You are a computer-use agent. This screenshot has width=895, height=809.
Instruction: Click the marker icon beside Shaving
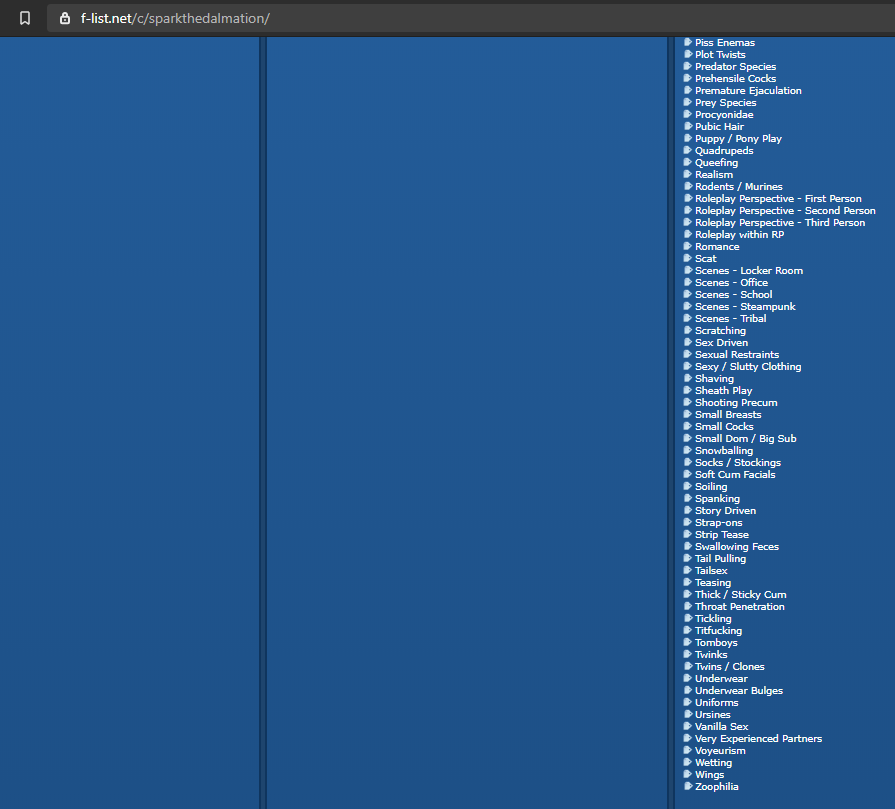click(x=688, y=378)
